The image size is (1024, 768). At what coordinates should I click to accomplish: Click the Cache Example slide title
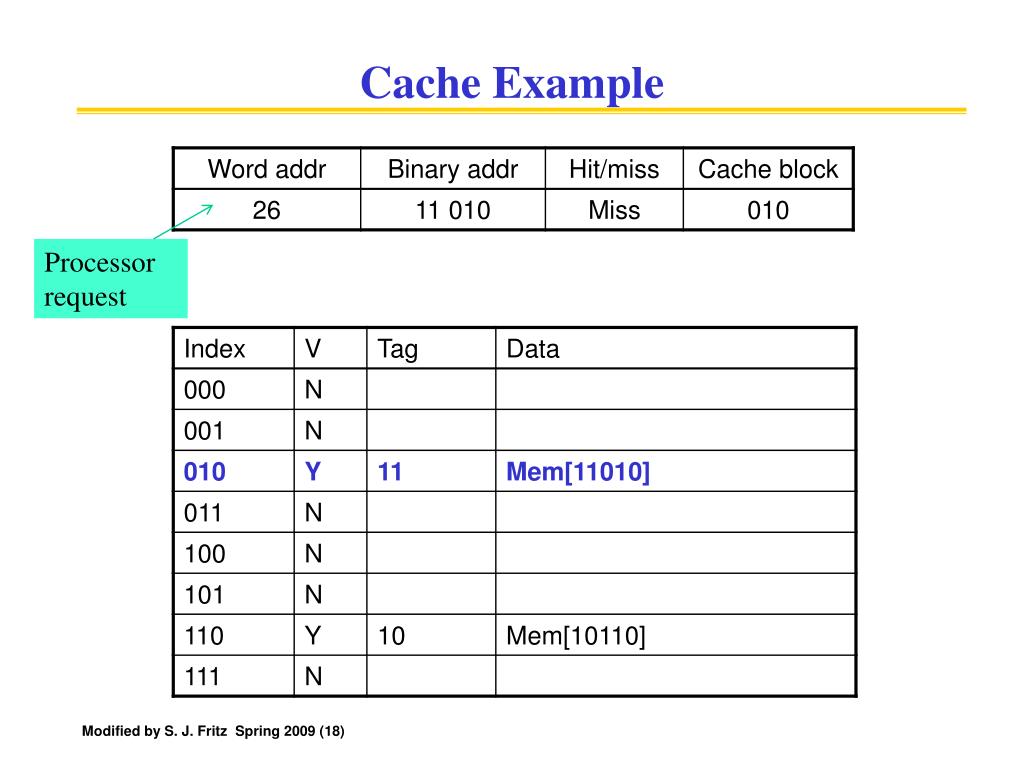tap(512, 84)
